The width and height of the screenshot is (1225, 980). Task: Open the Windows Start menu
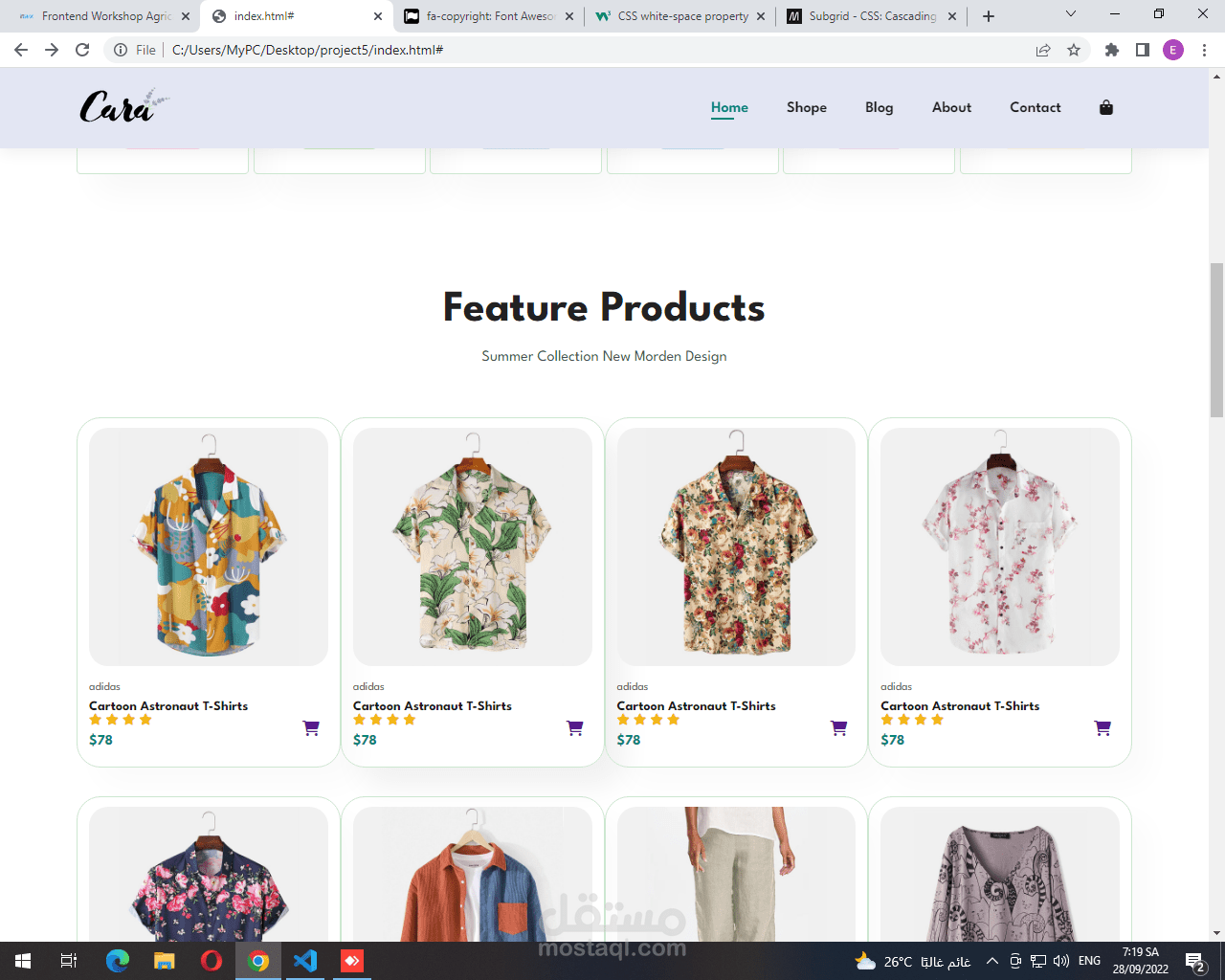tap(23, 961)
